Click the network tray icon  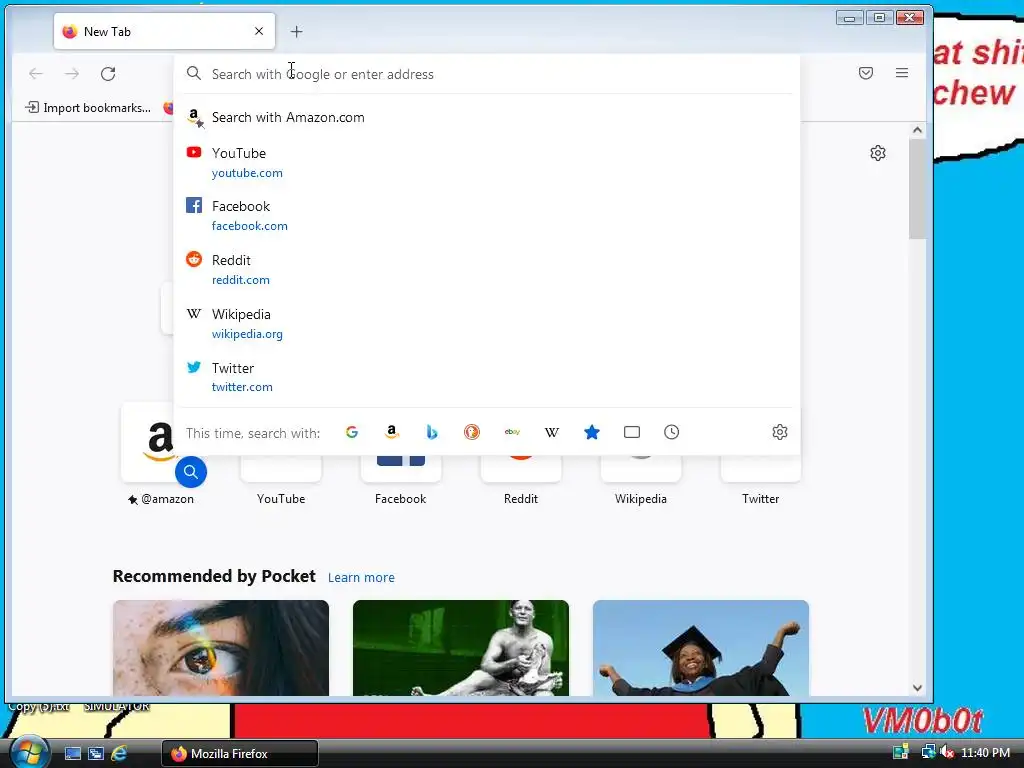coord(927,752)
